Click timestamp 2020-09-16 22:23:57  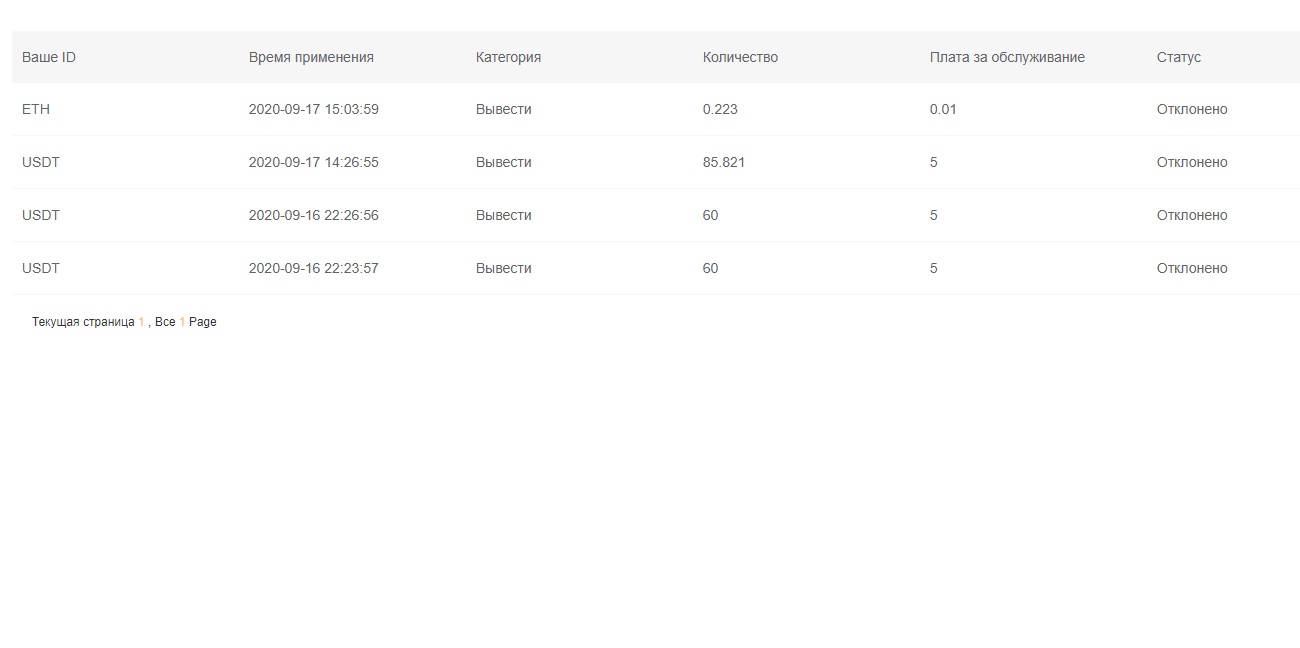[313, 268]
